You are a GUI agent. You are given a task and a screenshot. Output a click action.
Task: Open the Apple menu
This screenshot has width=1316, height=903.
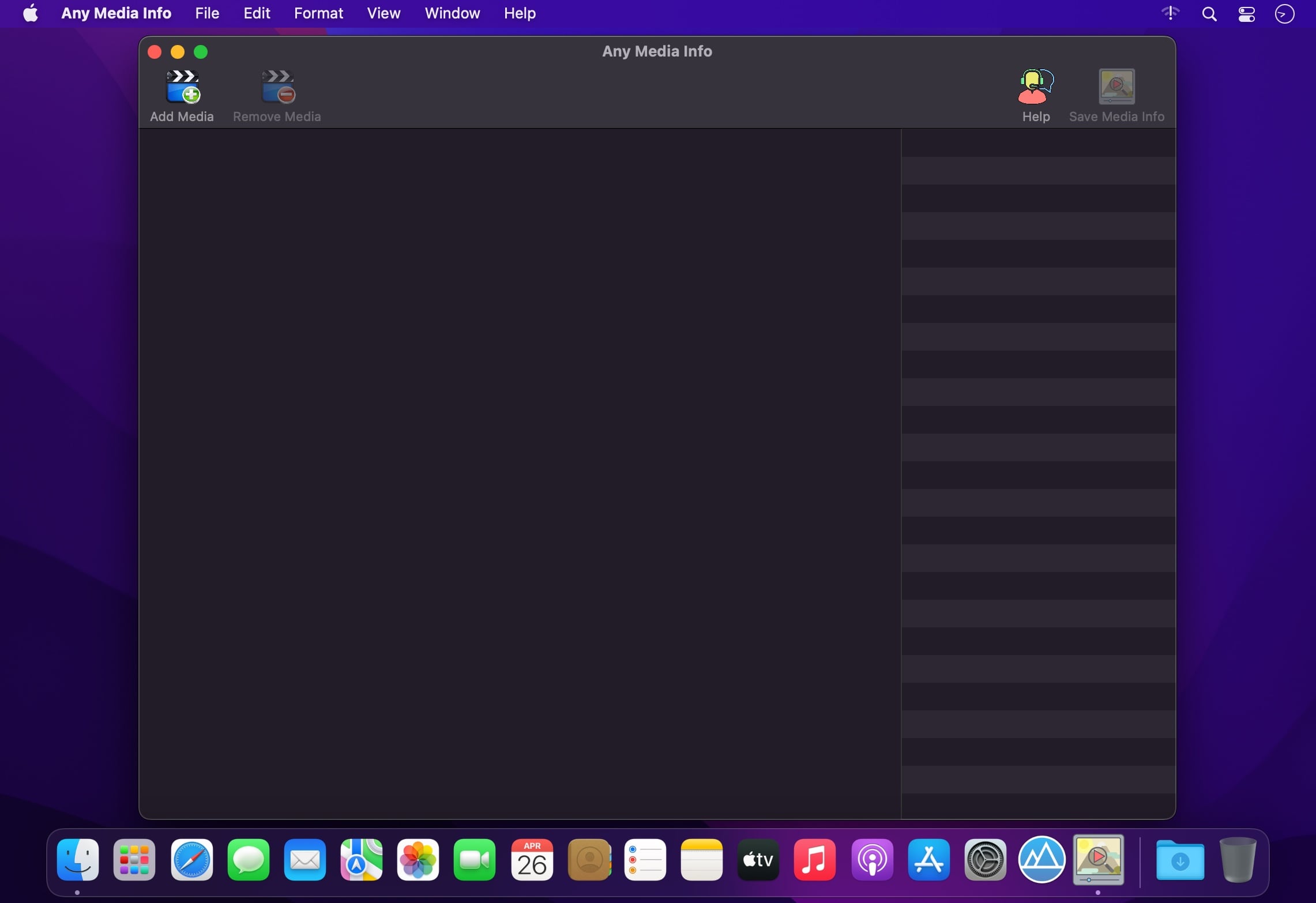pos(30,13)
